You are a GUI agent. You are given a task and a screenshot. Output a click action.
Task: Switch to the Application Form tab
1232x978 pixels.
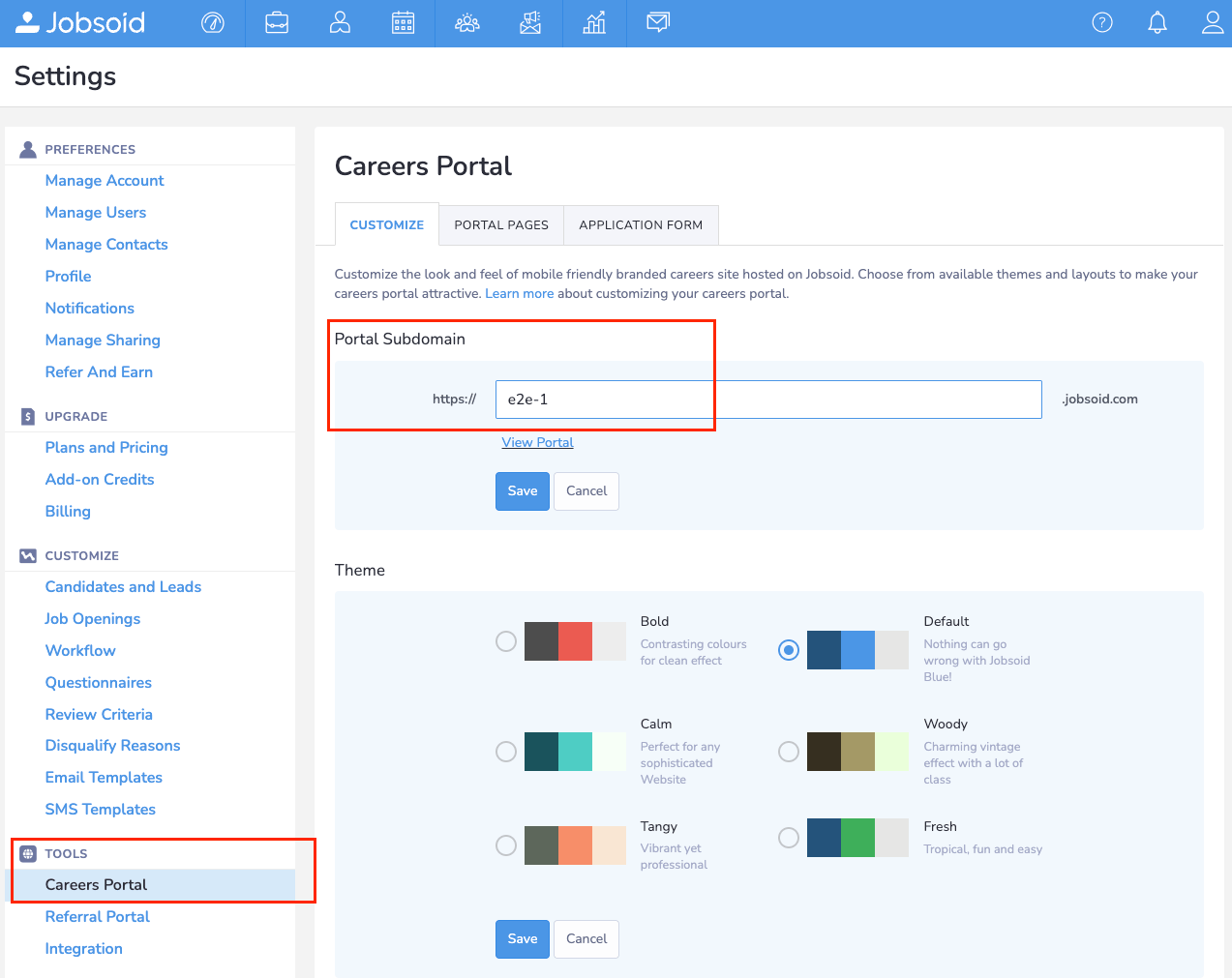coord(641,224)
